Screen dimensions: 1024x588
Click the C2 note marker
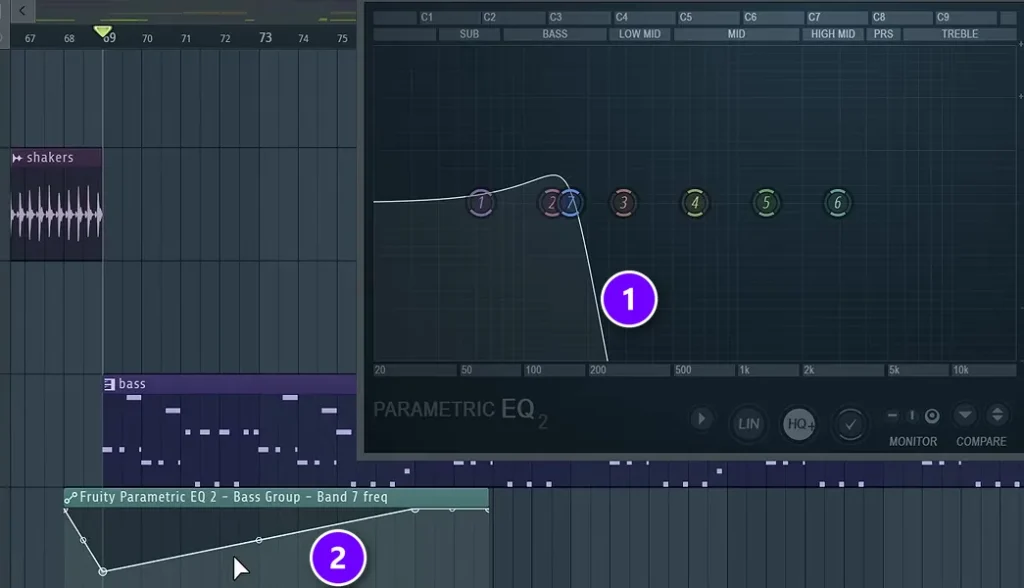(x=489, y=17)
